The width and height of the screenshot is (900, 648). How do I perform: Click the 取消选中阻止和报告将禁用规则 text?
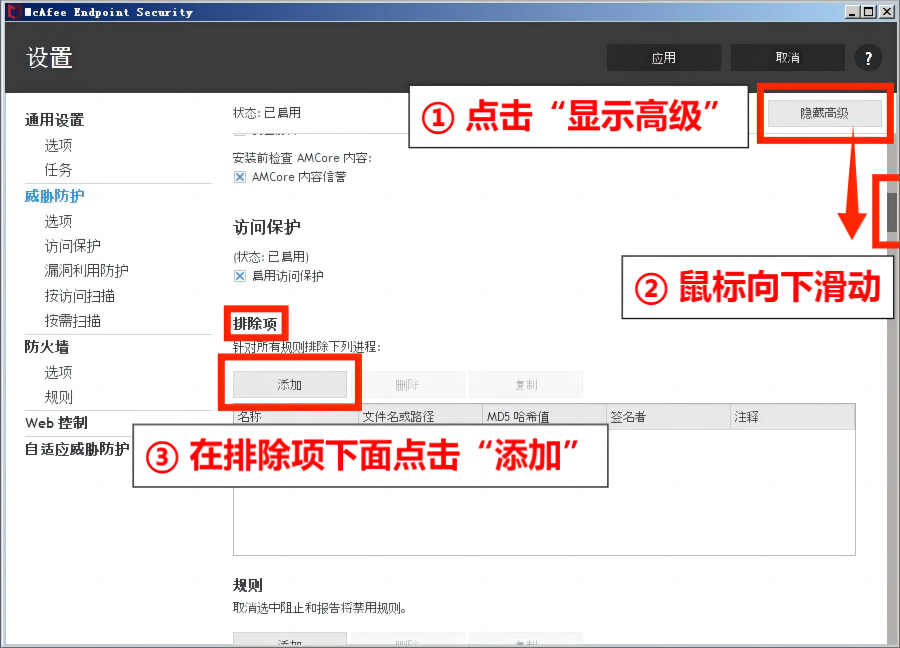[x=320, y=608]
